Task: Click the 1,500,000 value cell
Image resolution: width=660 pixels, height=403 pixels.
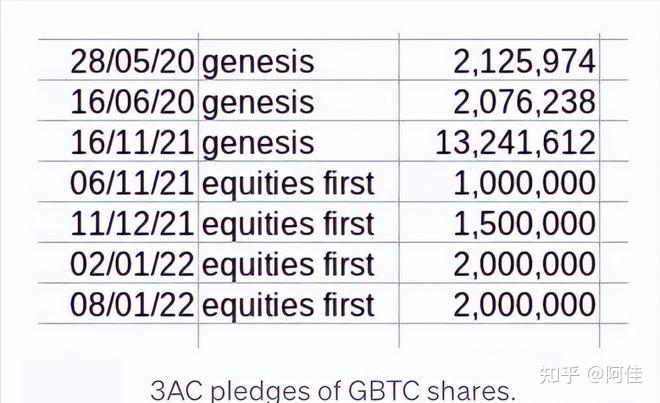Action: point(499,222)
